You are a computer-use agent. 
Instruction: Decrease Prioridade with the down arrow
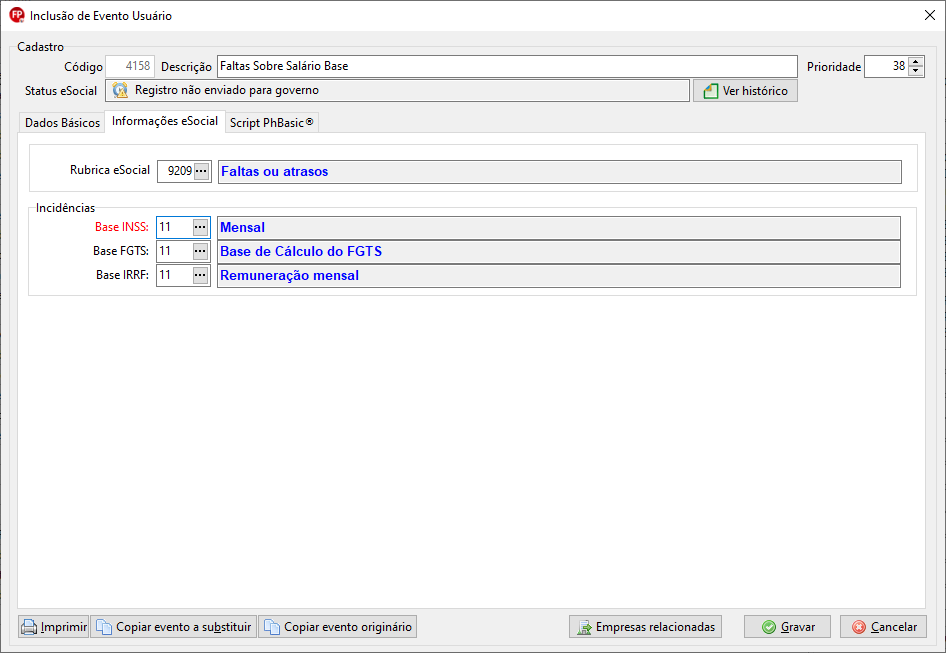click(x=916, y=71)
